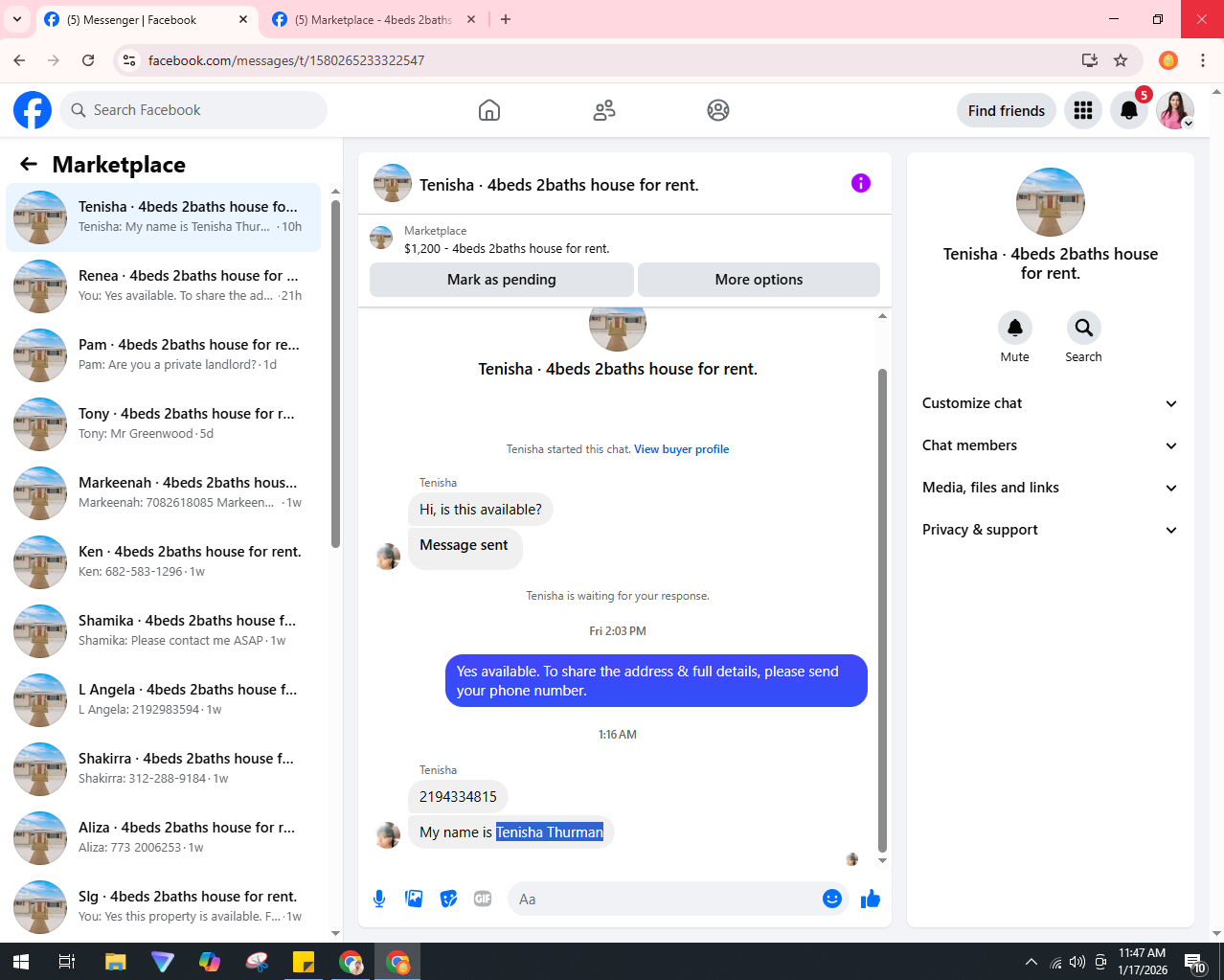Open the Facebook logo home link

click(x=33, y=110)
